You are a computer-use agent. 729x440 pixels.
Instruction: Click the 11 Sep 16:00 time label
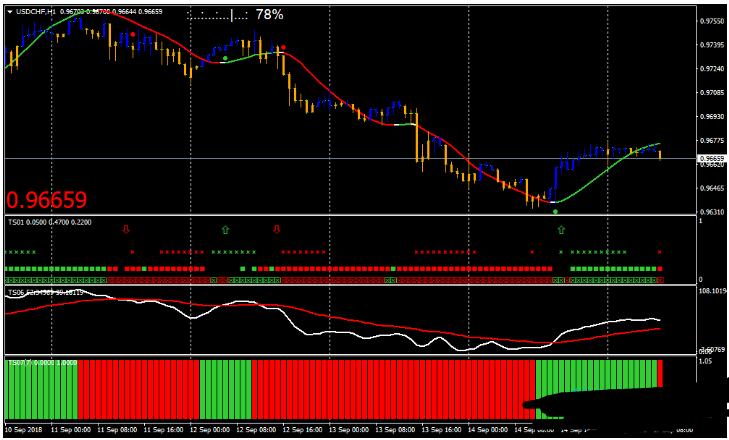(163, 429)
